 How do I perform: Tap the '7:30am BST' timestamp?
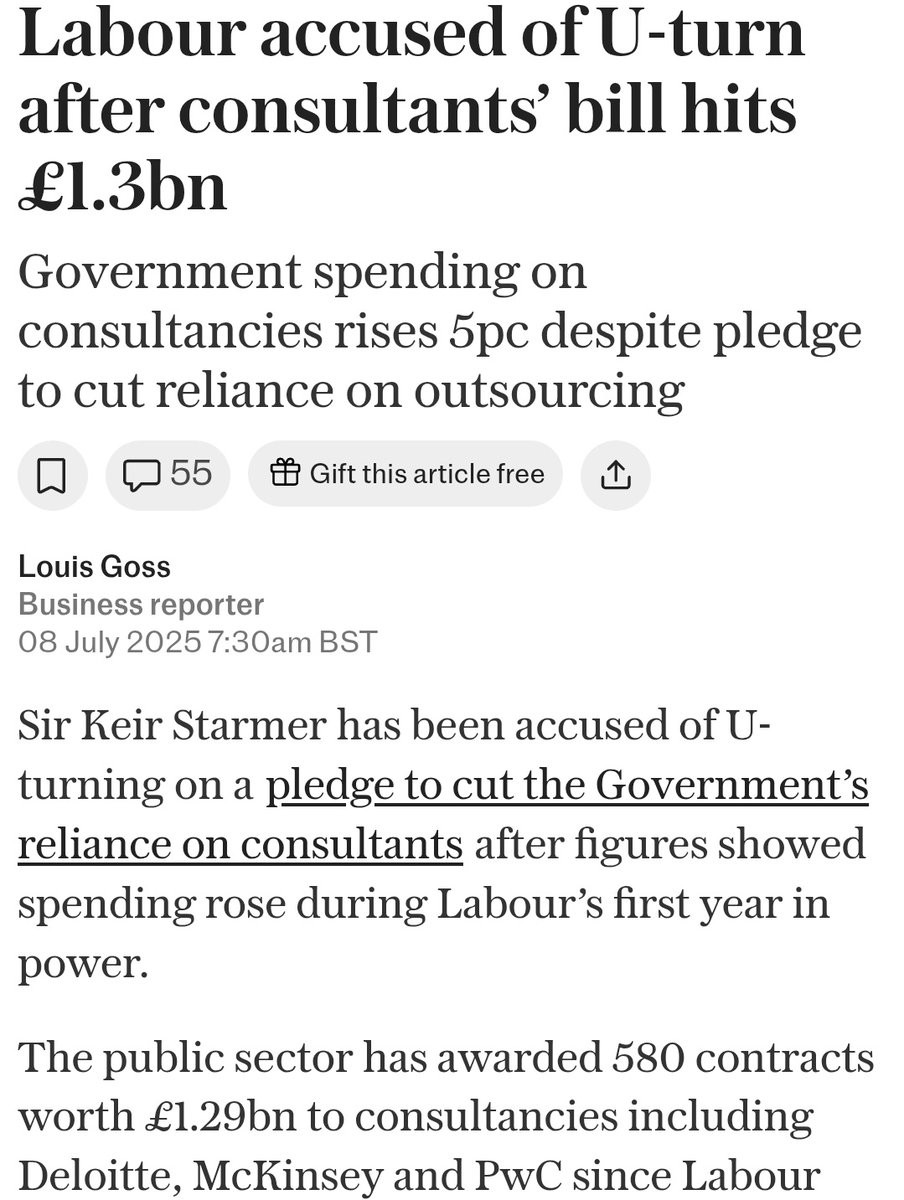(290, 641)
